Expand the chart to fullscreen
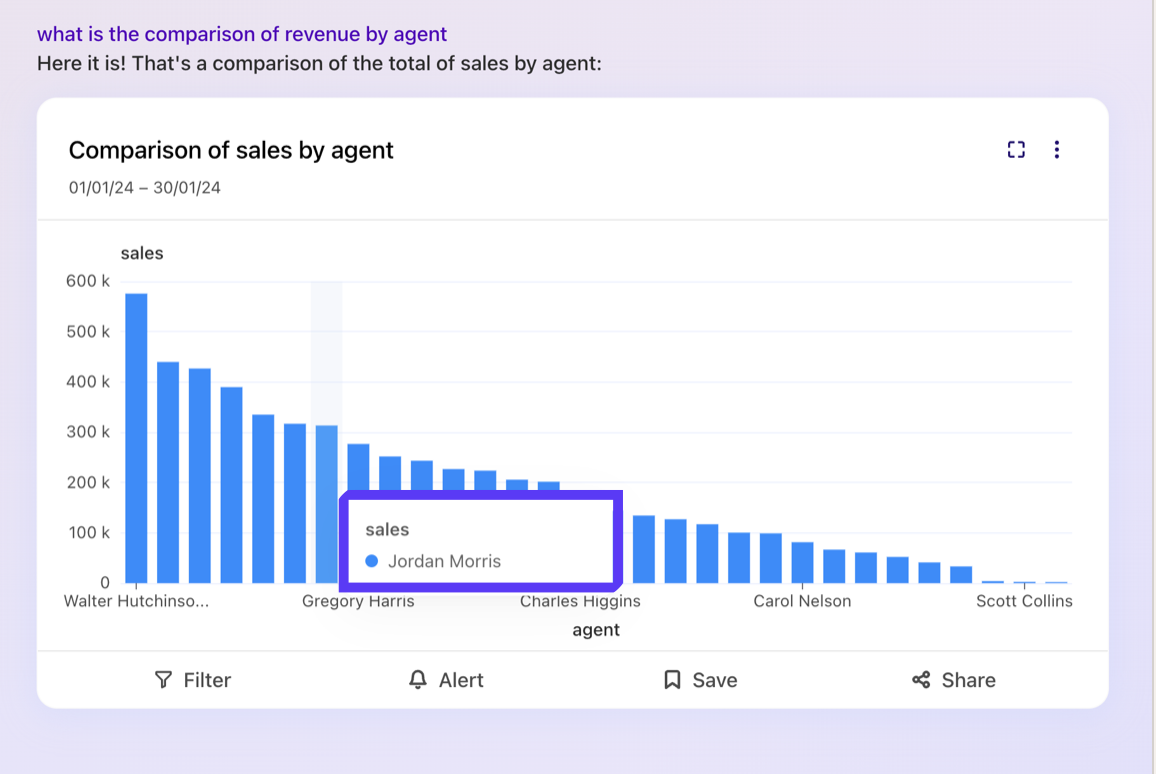This screenshot has height=774, width=1156. coord(1016,149)
